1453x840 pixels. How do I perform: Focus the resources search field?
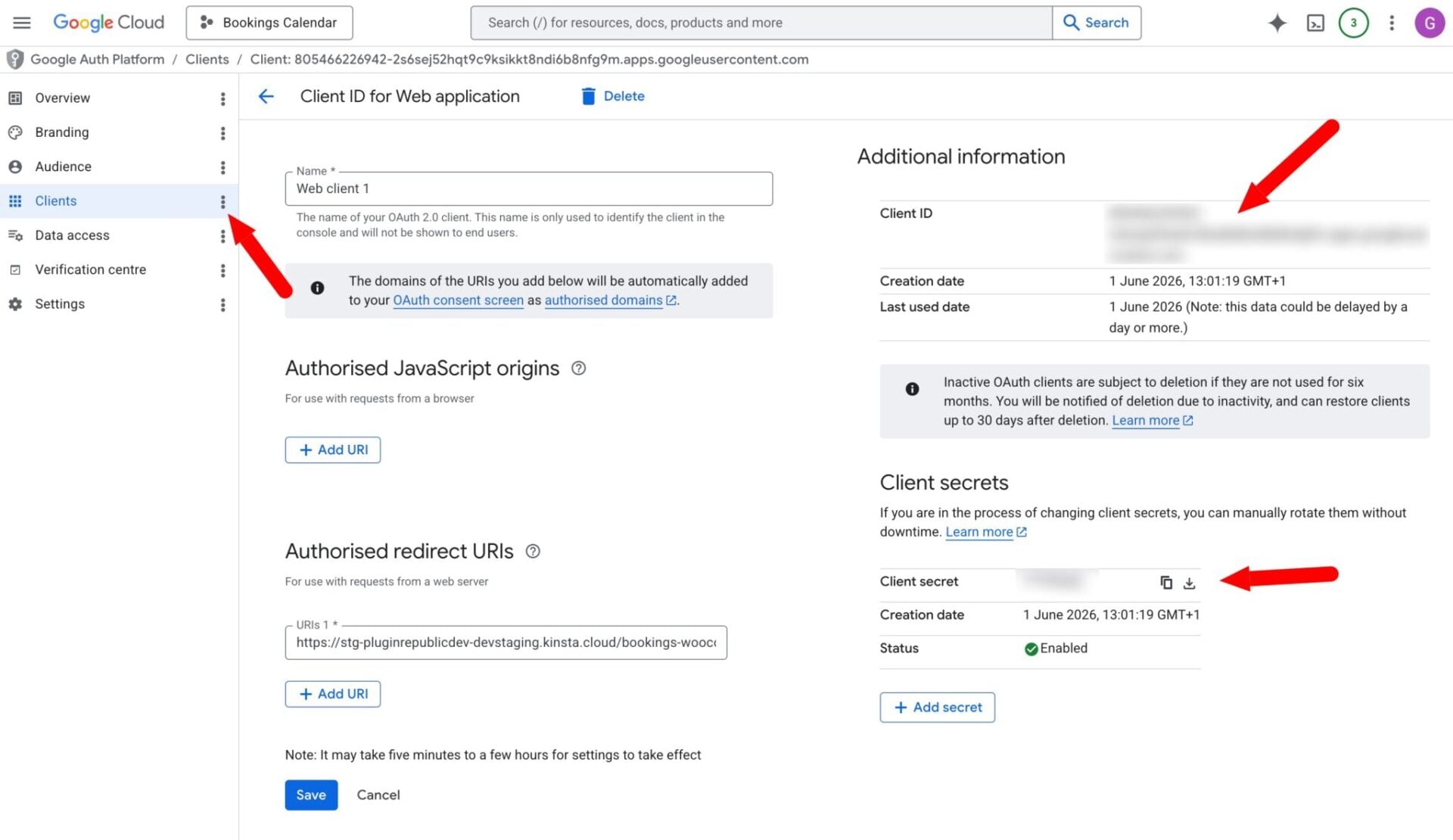tap(761, 23)
